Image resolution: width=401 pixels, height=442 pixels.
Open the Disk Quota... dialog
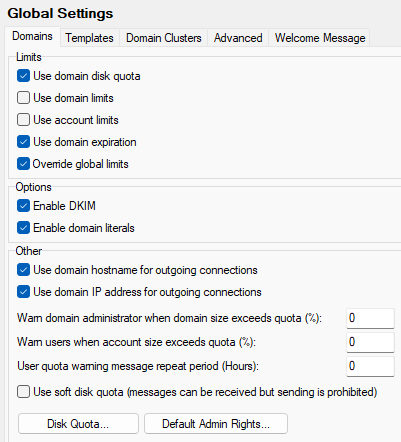[x=78, y=424]
